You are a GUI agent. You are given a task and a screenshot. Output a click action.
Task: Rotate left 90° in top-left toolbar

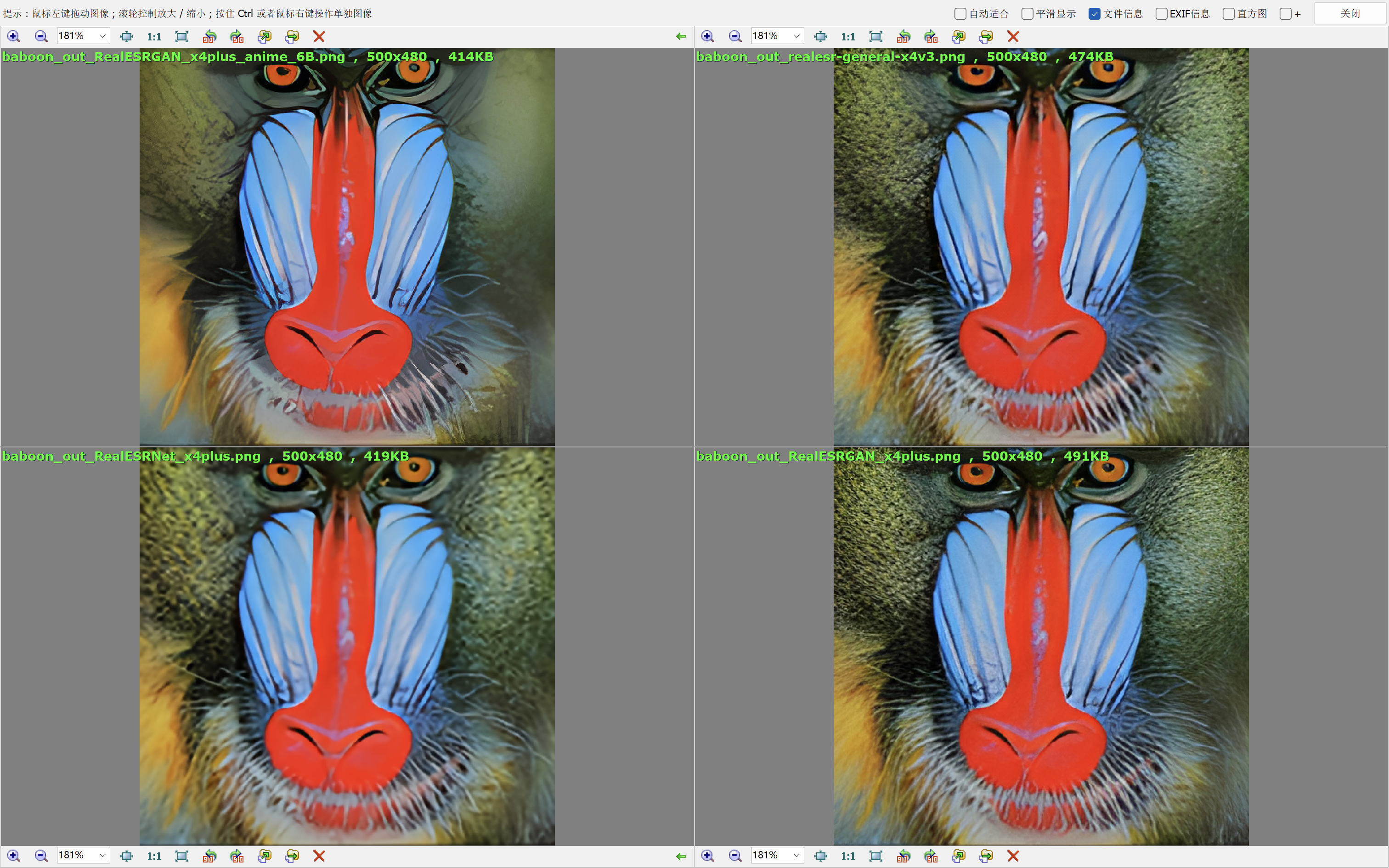(x=209, y=37)
